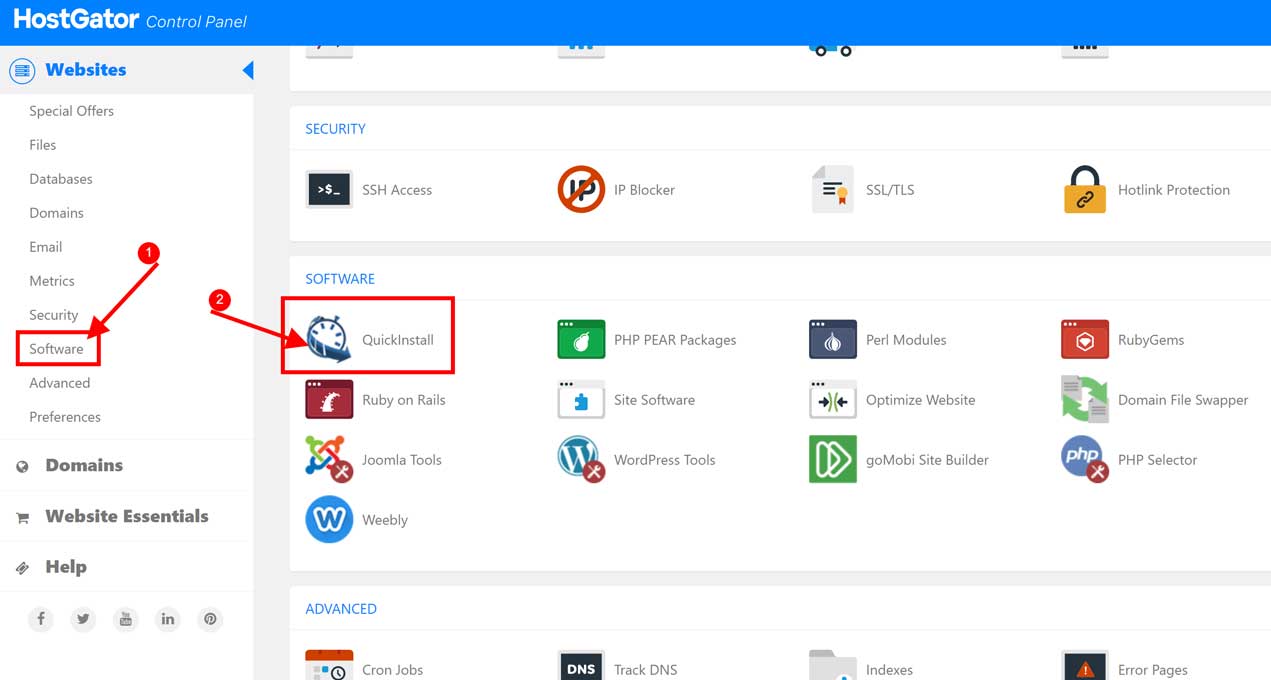Click the Domain File Swapper text link
This screenshot has width=1271, height=680.
1183,400
